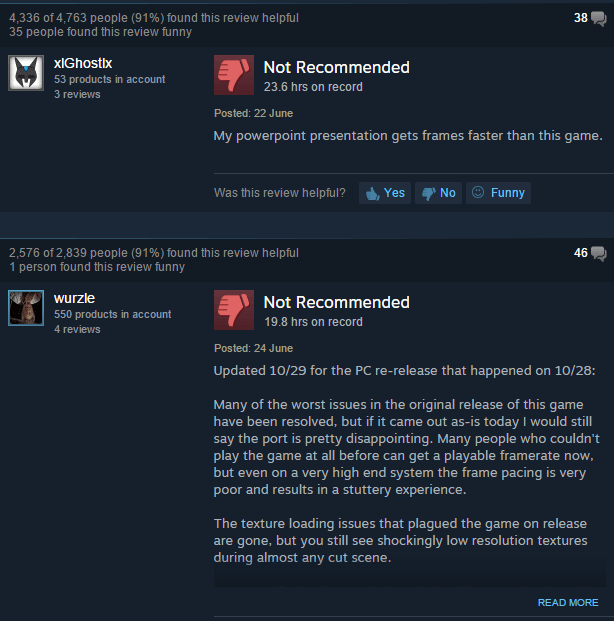The width and height of the screenshot is (614, 621).
Task: Vote No with thumbs-down button
Action: pos(438,193)
